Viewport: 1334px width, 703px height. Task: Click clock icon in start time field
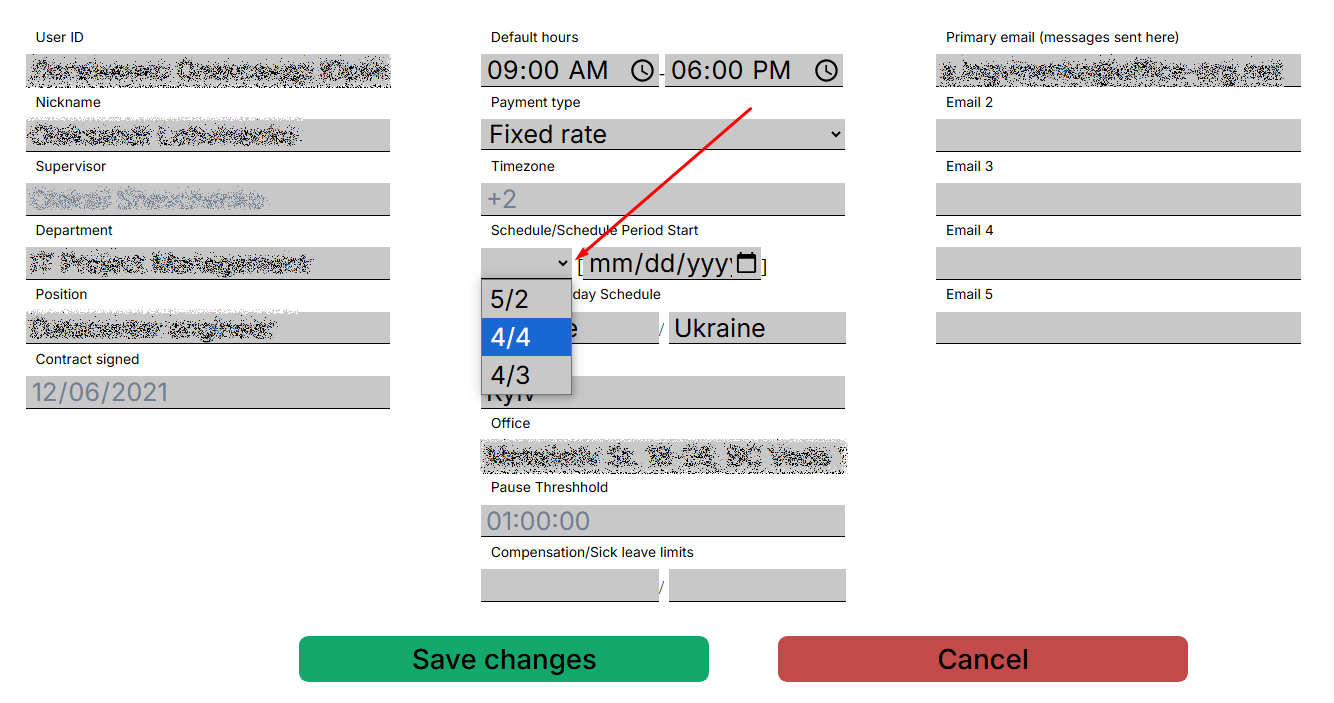point(642,71)
